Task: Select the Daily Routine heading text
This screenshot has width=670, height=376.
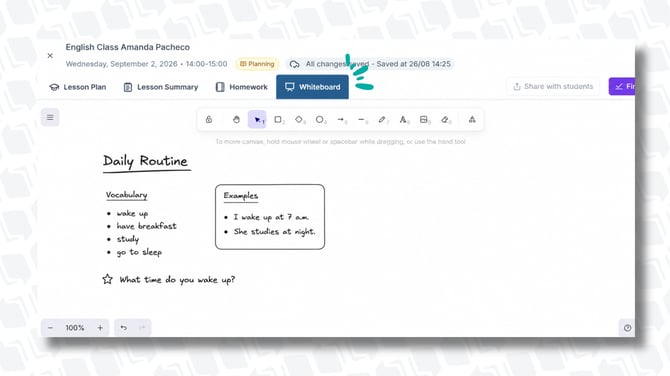Action: click(x=146, y=162)
